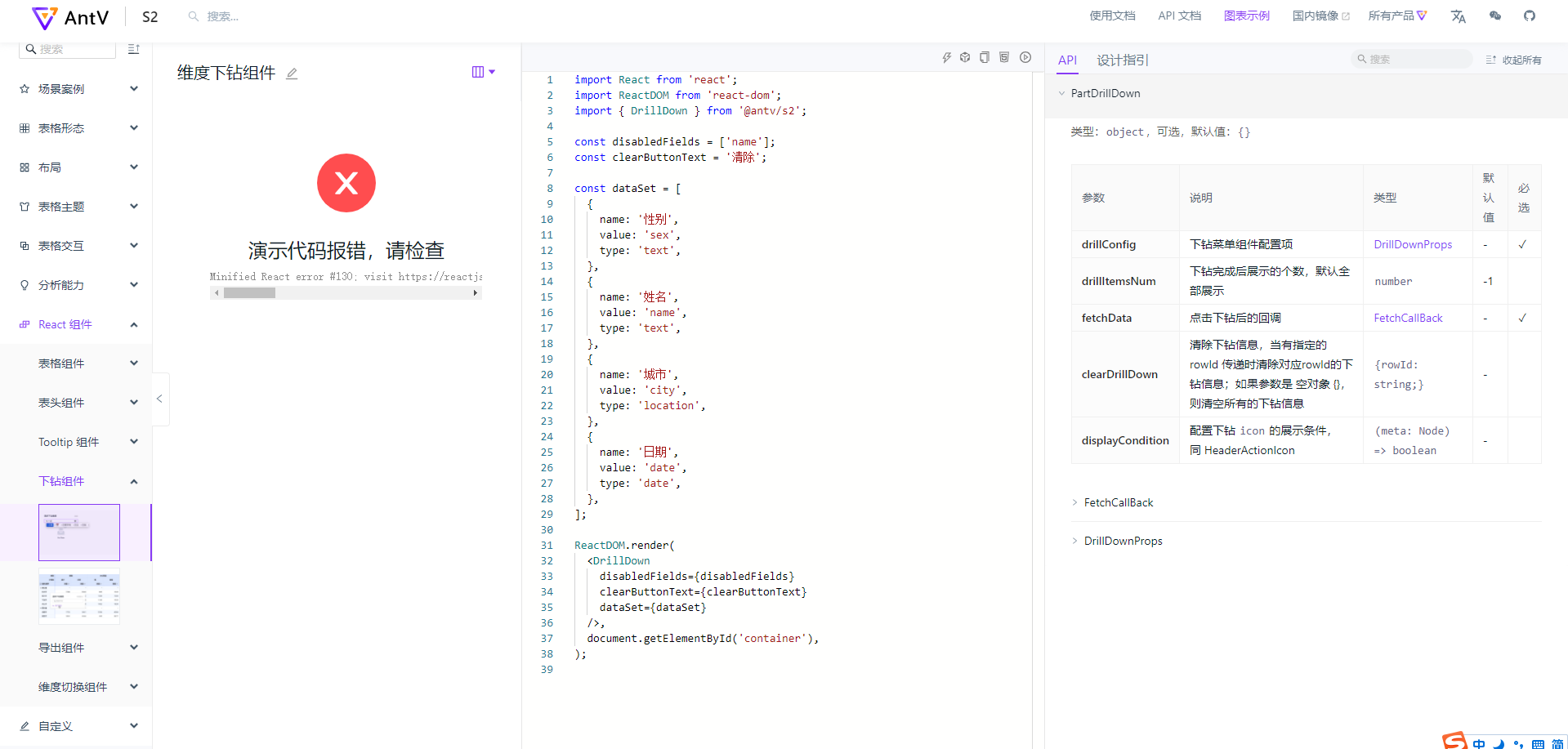Open the layout columns dropdown
The height and width of the screenshot is (749, 1568).
(483, 72)
